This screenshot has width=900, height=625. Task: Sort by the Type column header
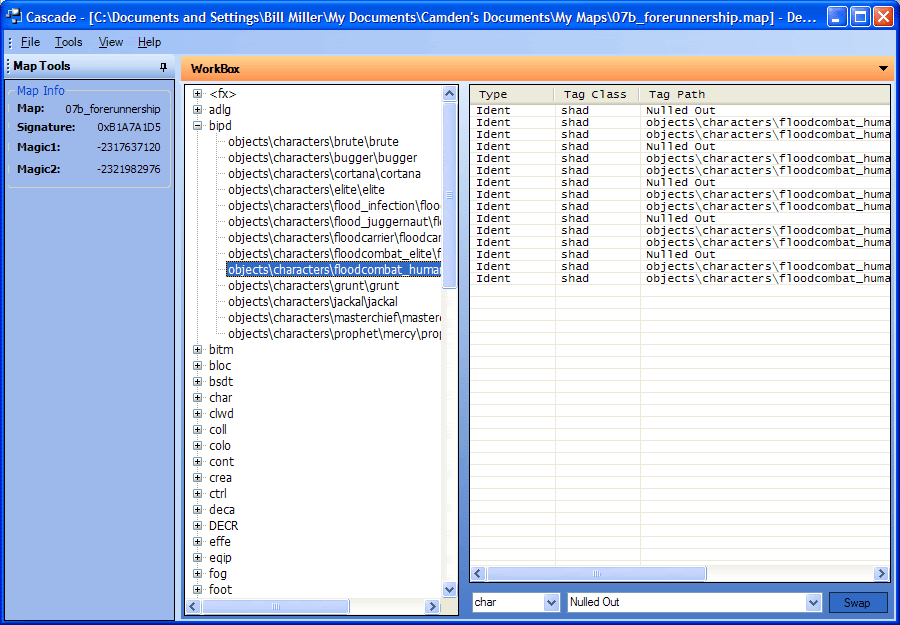512,95
